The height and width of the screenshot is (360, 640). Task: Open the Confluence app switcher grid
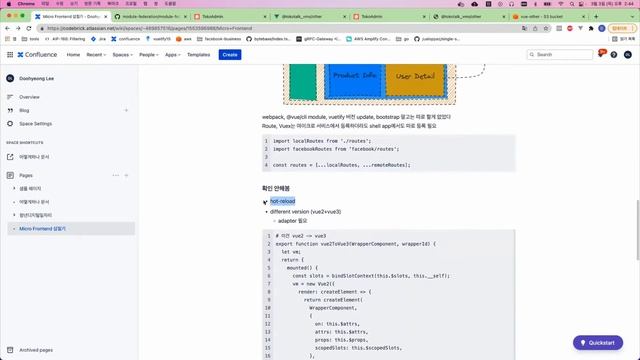pyautogui.click(x=10, y=55)
